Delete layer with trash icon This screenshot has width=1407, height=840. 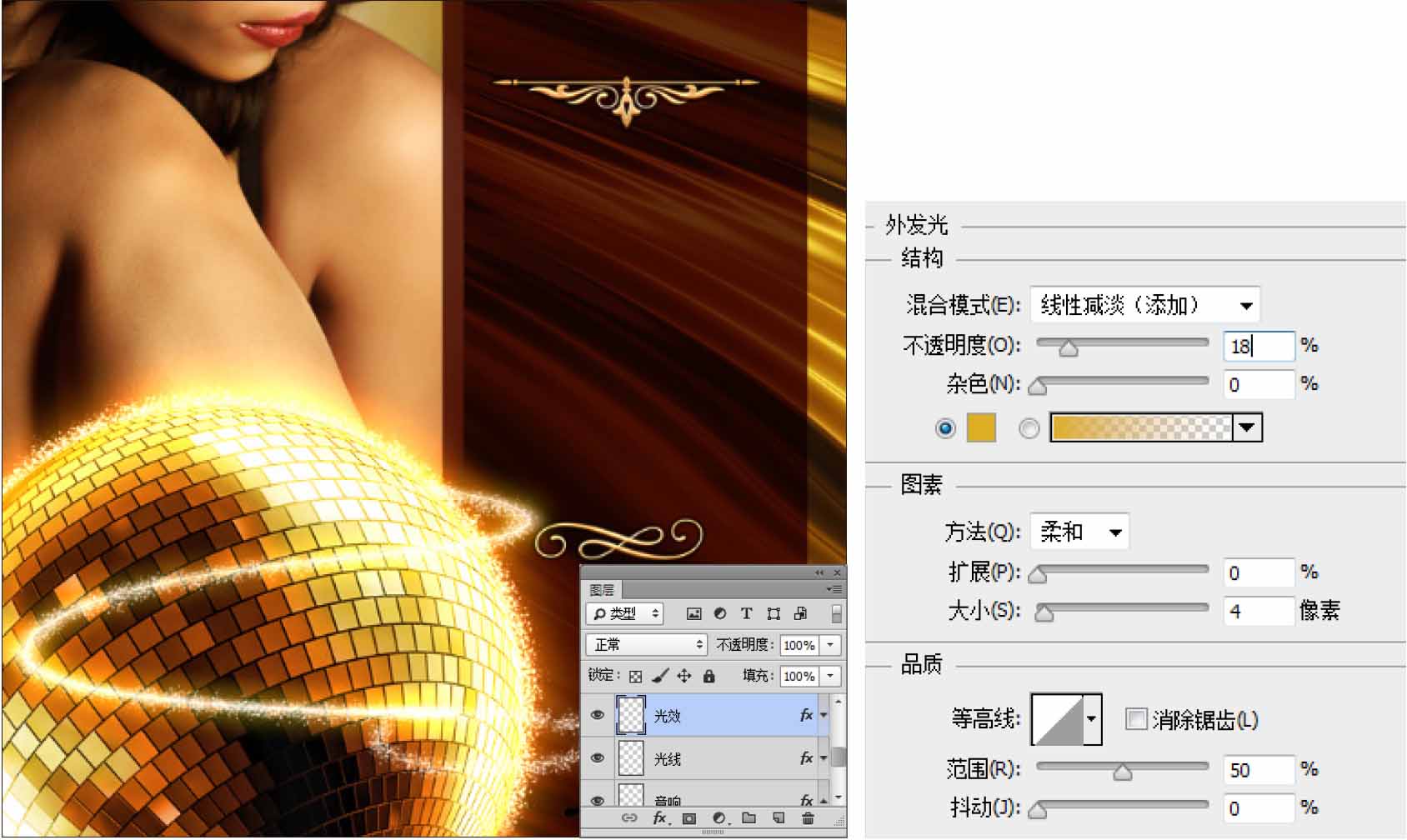(x=808, y=818)
